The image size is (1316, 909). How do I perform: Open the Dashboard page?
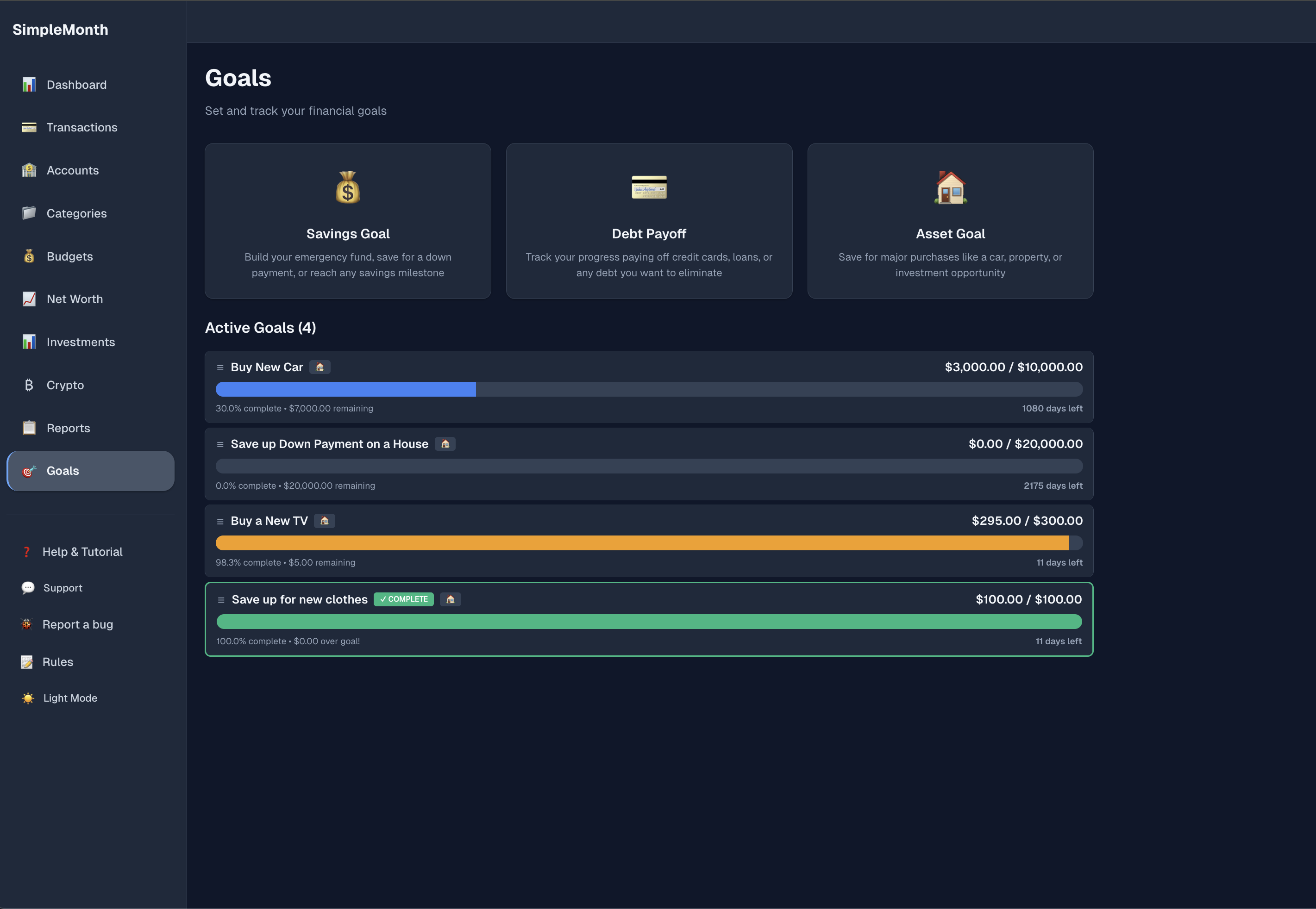76,85
